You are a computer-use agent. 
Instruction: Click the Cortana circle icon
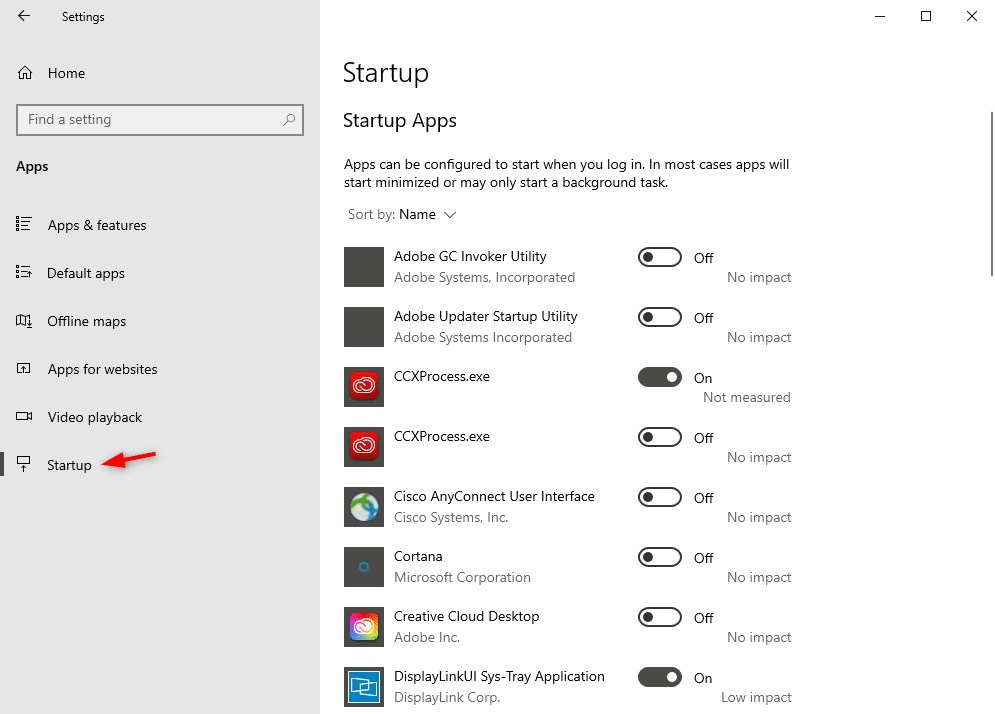pyautogui.click(x=364, y=567)
